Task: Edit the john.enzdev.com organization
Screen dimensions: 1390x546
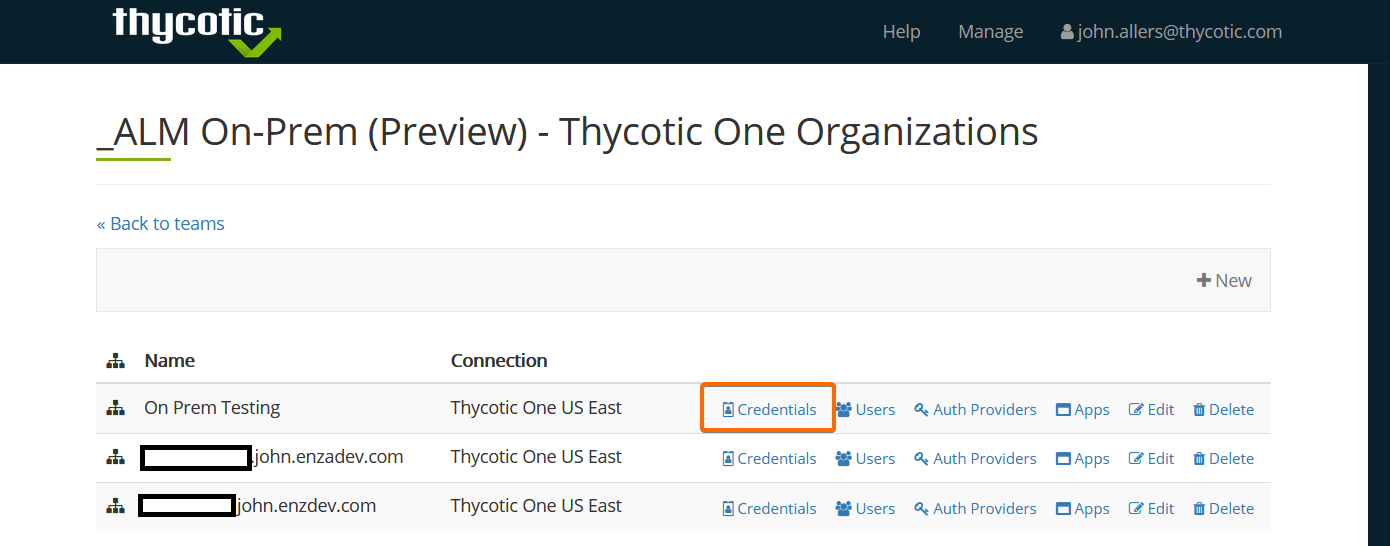Action: point(1151,508)
